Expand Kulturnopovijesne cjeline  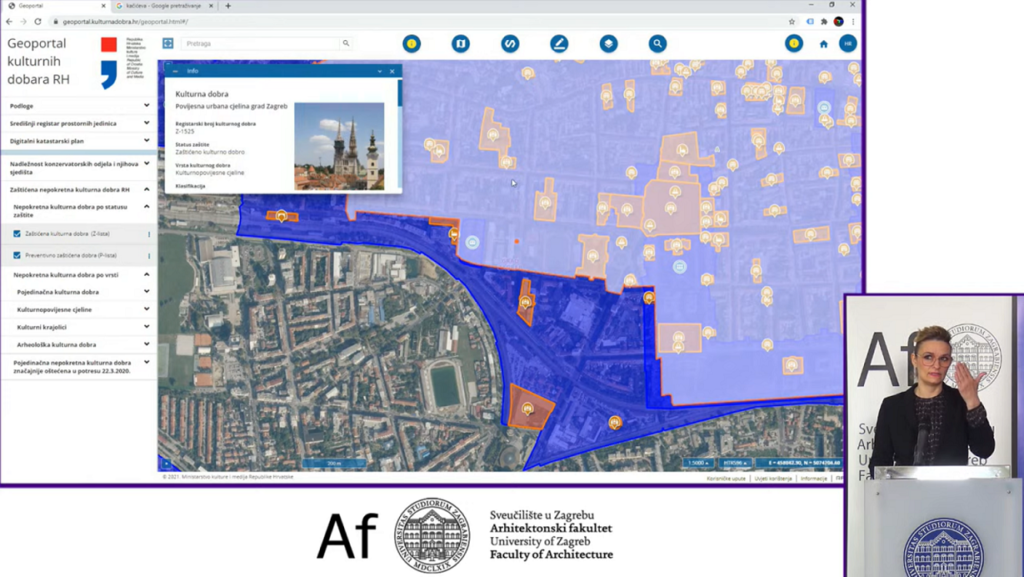tap(78, 309)
